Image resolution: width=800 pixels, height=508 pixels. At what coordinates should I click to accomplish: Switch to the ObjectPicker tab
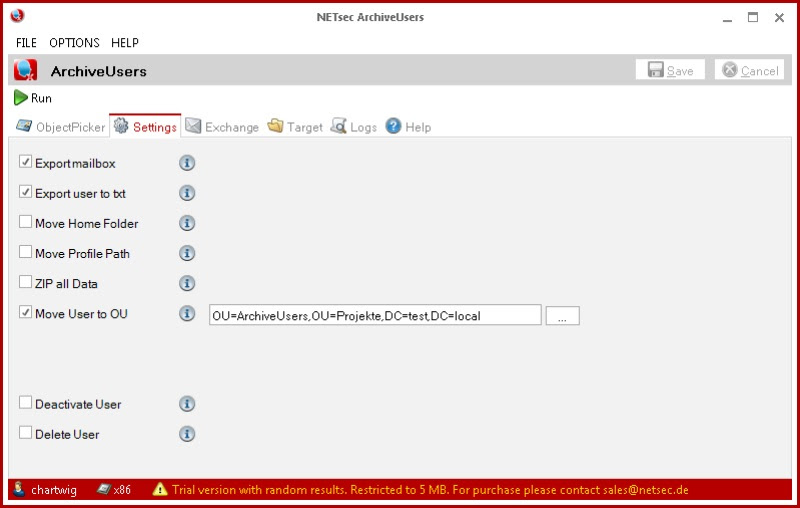pyautogui.click(x=60, y=126)
